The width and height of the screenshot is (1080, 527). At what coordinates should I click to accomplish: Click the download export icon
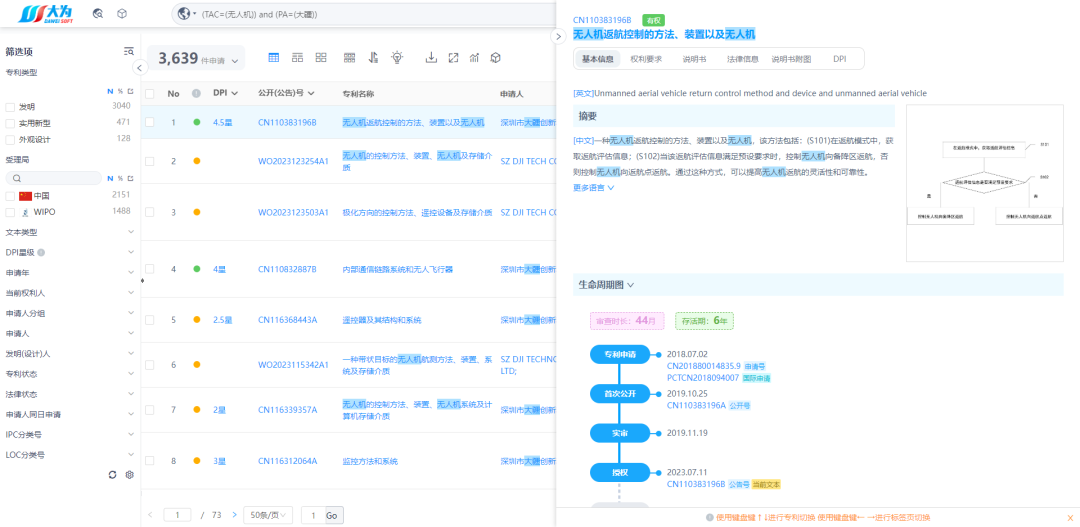pyautogui.click(x=431, y=58)
